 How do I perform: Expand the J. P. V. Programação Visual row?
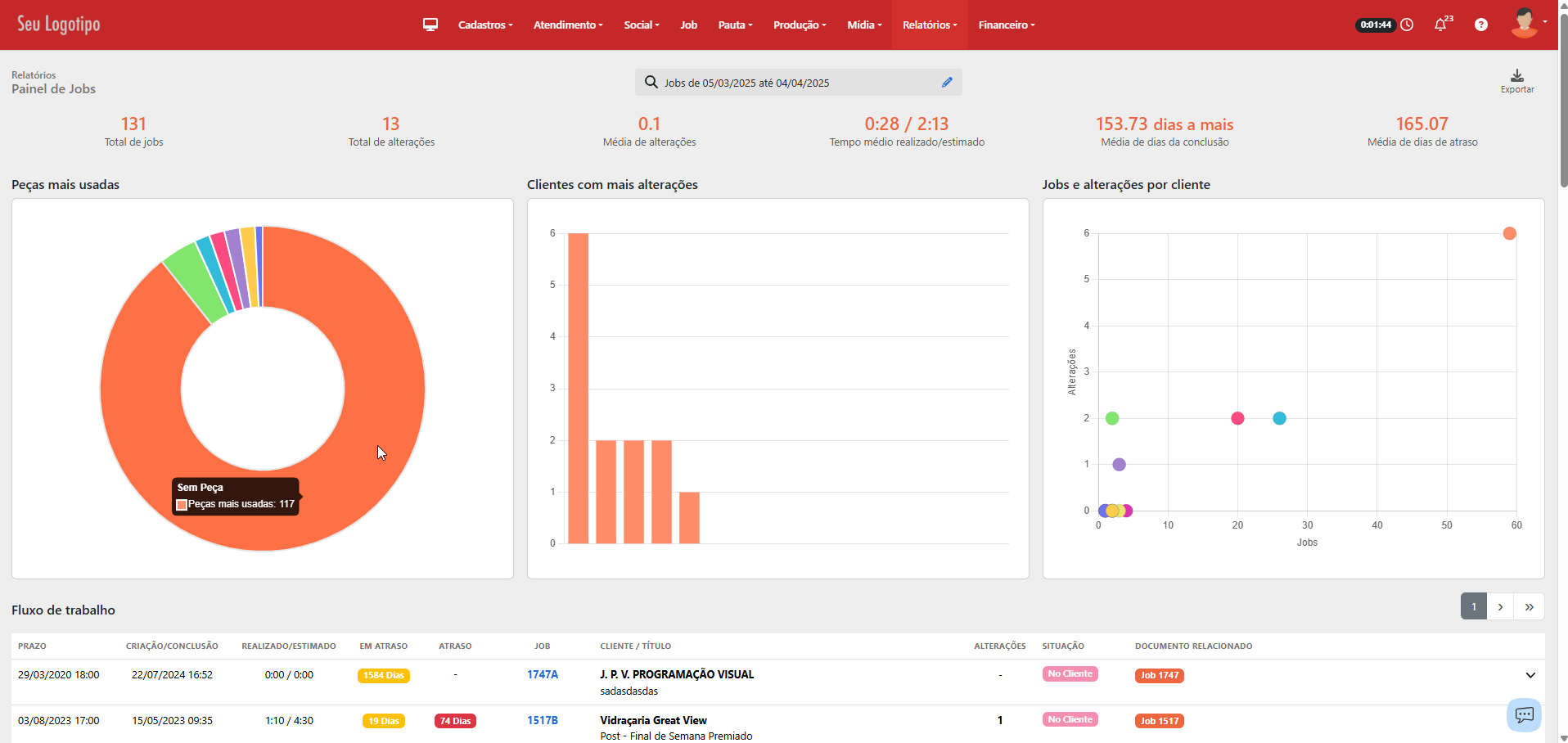(1530, 675)
